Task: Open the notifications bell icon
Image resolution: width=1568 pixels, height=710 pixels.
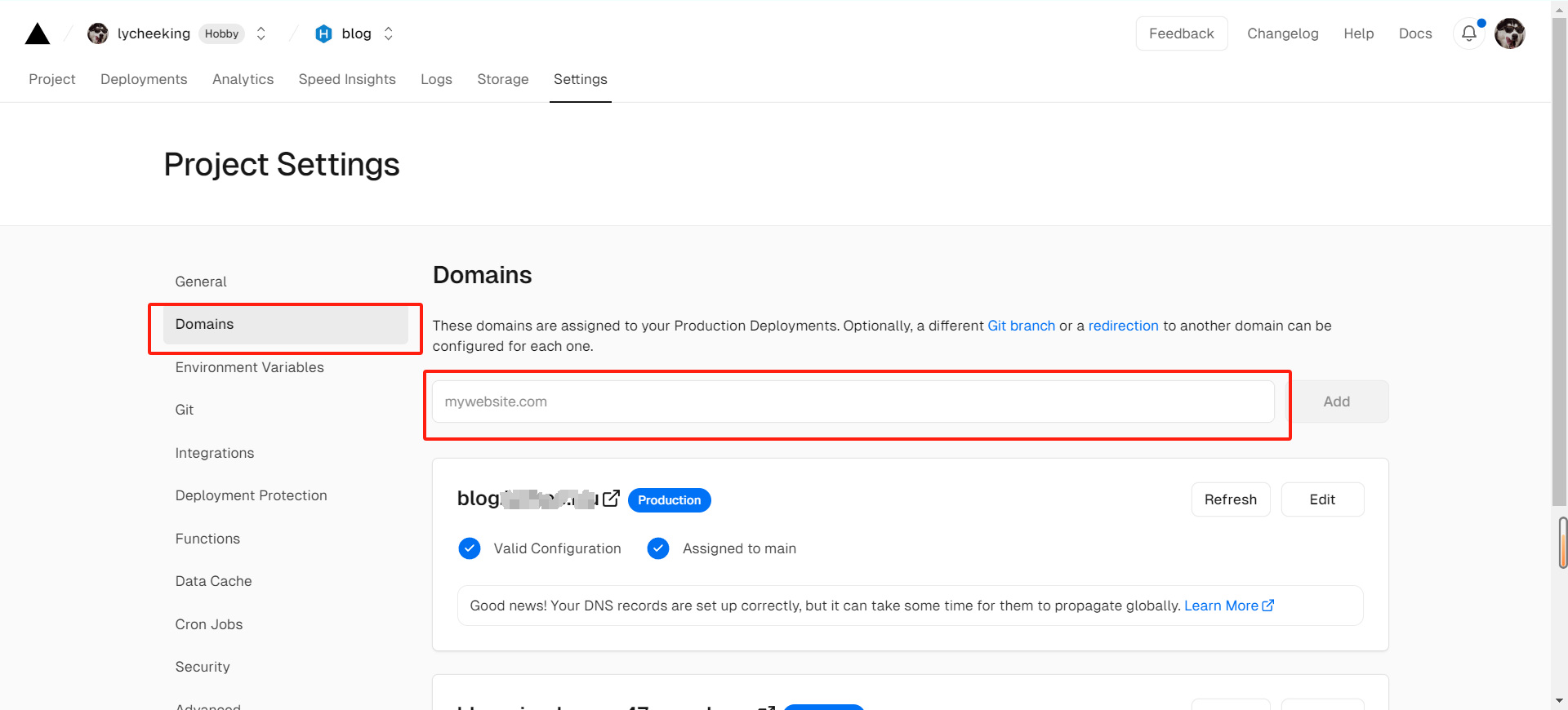Action: tap(1468, 33)
